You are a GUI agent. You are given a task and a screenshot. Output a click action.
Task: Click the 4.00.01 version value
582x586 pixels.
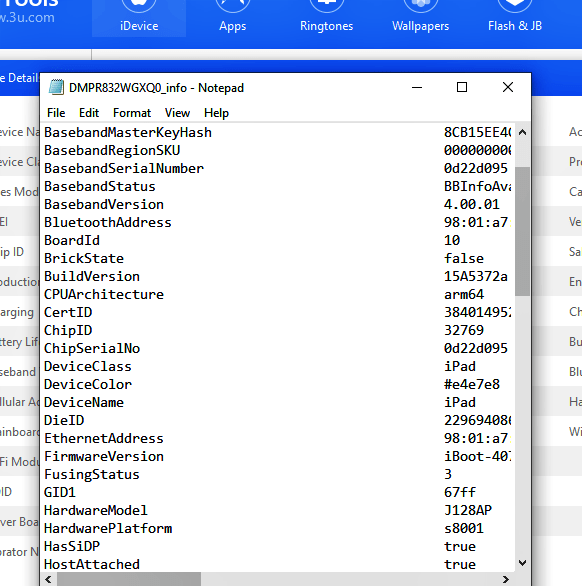click(x=472, y=204)
